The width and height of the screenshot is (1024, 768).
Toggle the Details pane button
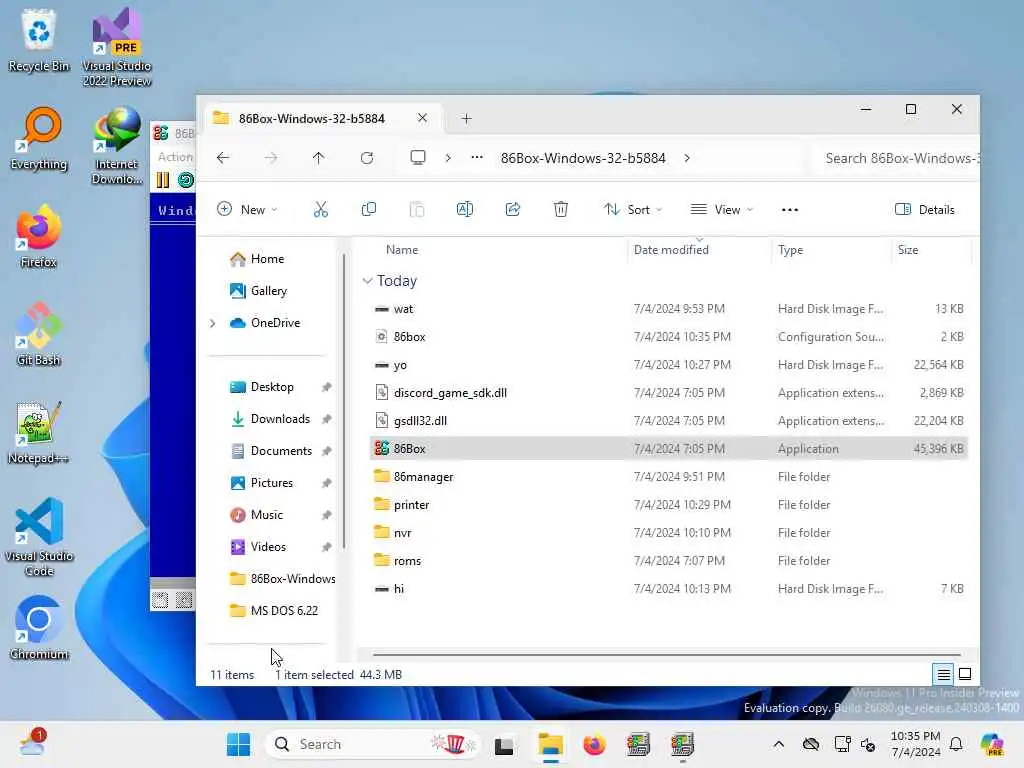(925, 210)
